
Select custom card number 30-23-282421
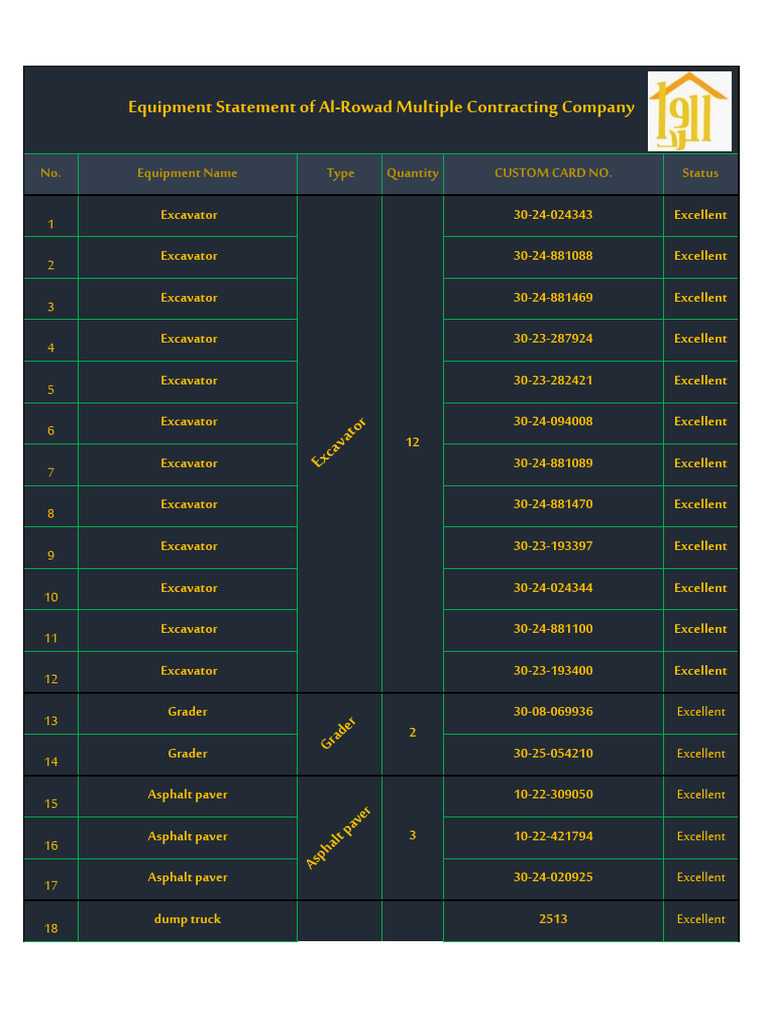tap(553, 381)
